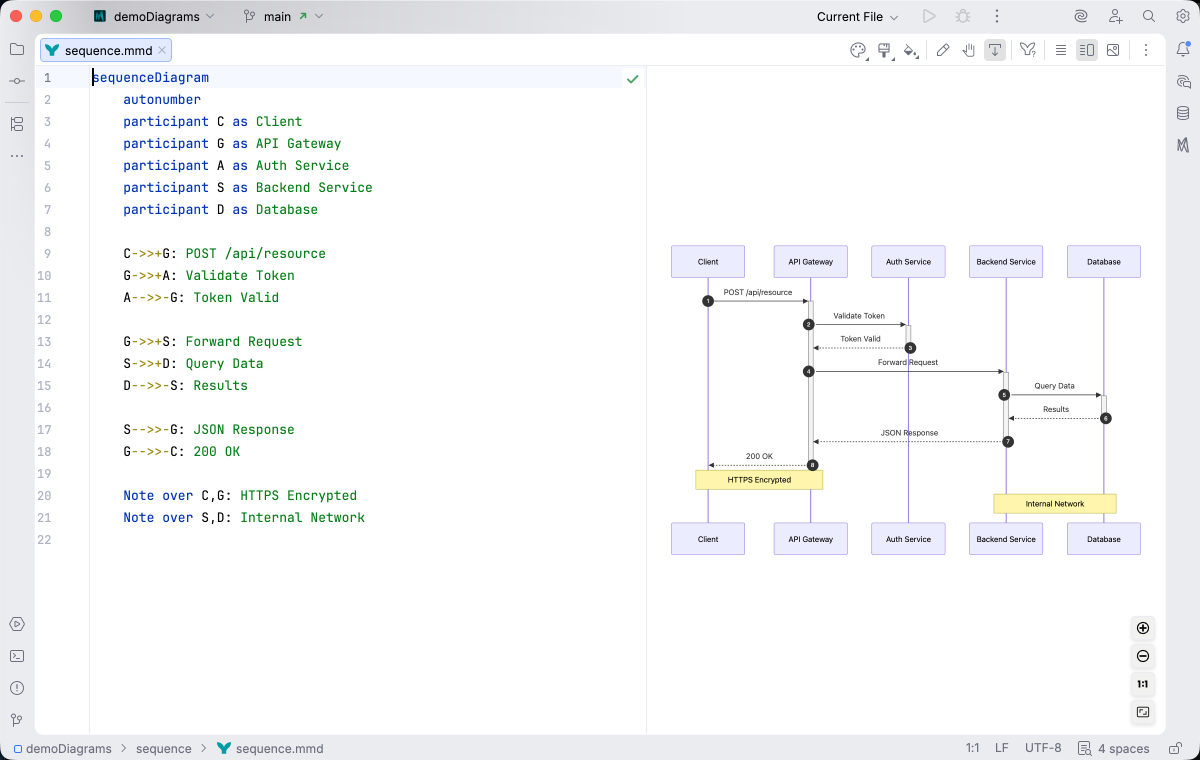Click the Internal Network note in diagram
This screenshot has width=1200, height=760.
click(1055, 504)
